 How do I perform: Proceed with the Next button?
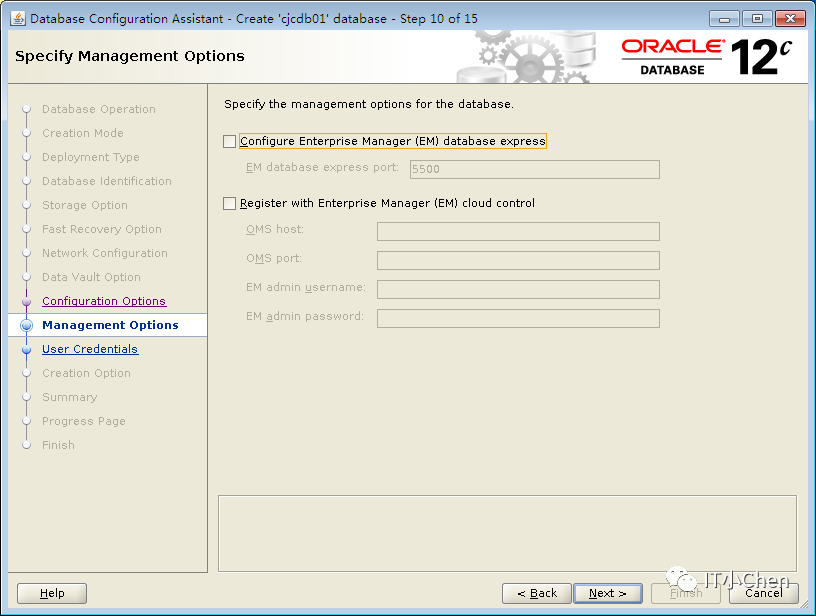pos(608,593)
